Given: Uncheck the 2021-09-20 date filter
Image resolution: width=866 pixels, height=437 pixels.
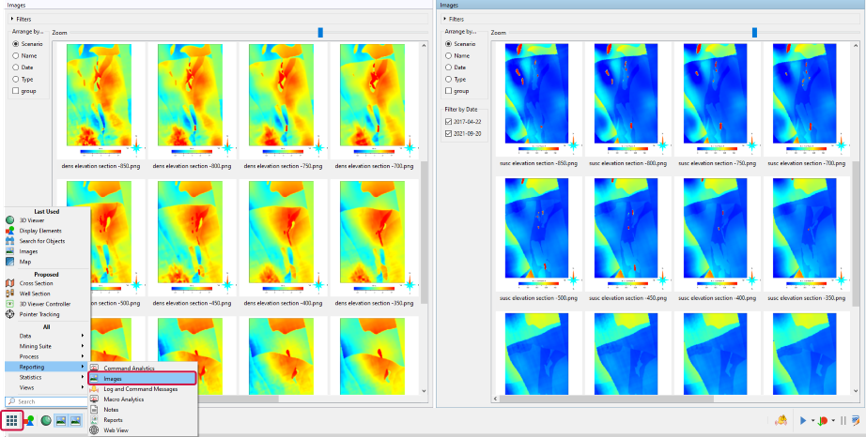Looking at the screenshot, I should [x=448, y=133].
